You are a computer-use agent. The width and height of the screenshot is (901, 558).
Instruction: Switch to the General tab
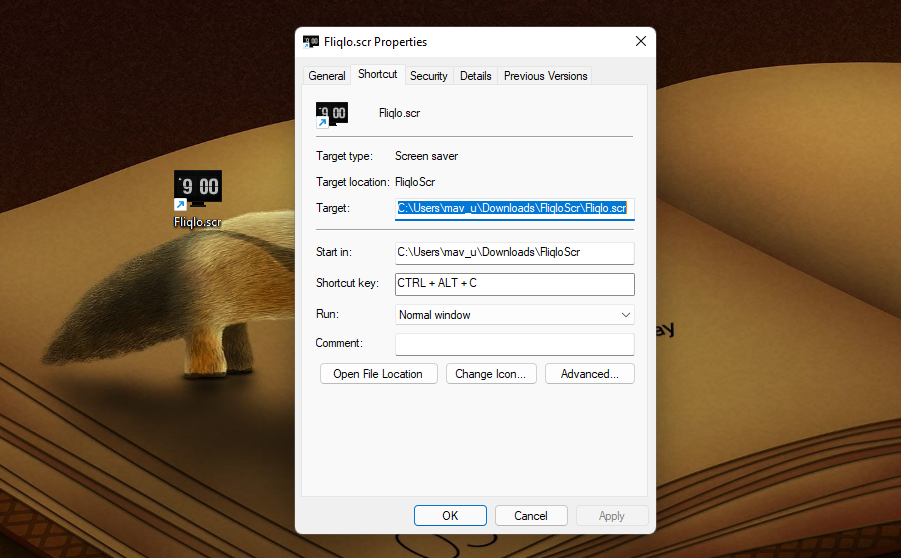click(x=327, y=76)
